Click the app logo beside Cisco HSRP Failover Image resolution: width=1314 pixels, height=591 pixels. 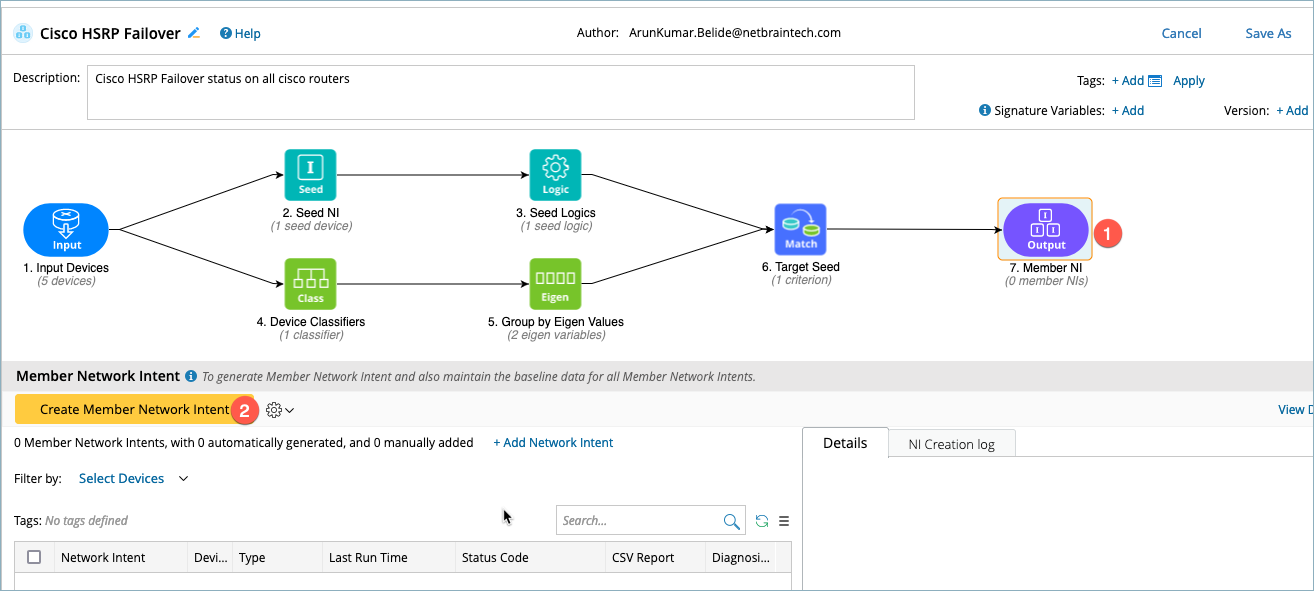coord(22,33)
